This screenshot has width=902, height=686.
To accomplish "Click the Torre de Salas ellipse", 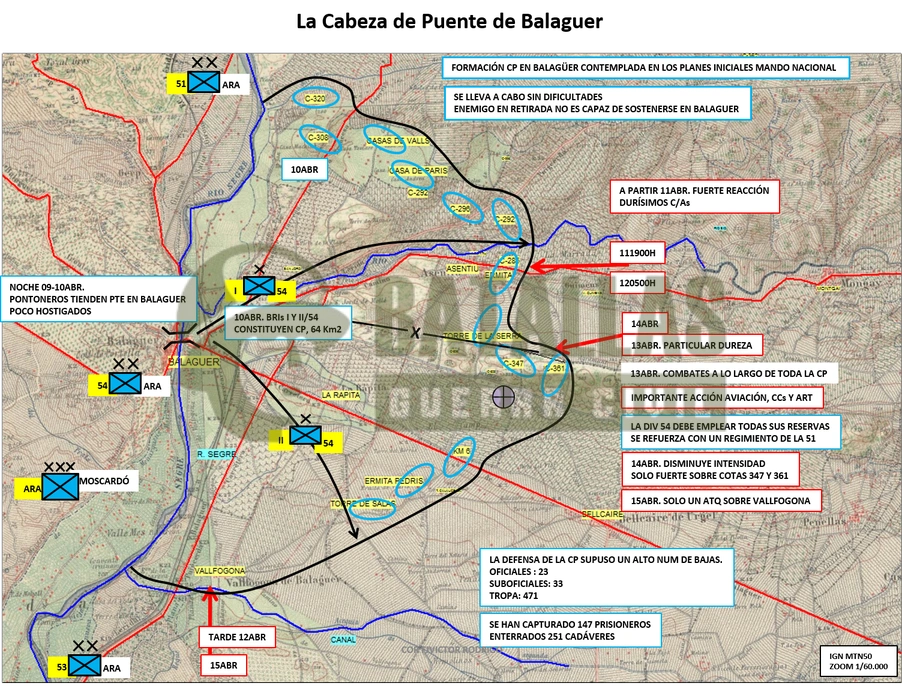I will click(x=373, y=509).
